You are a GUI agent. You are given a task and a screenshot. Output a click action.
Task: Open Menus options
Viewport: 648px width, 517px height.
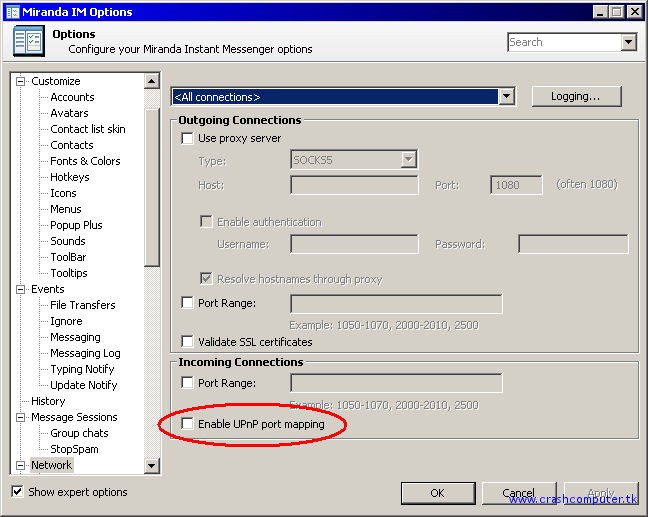[x=66, y=209]
